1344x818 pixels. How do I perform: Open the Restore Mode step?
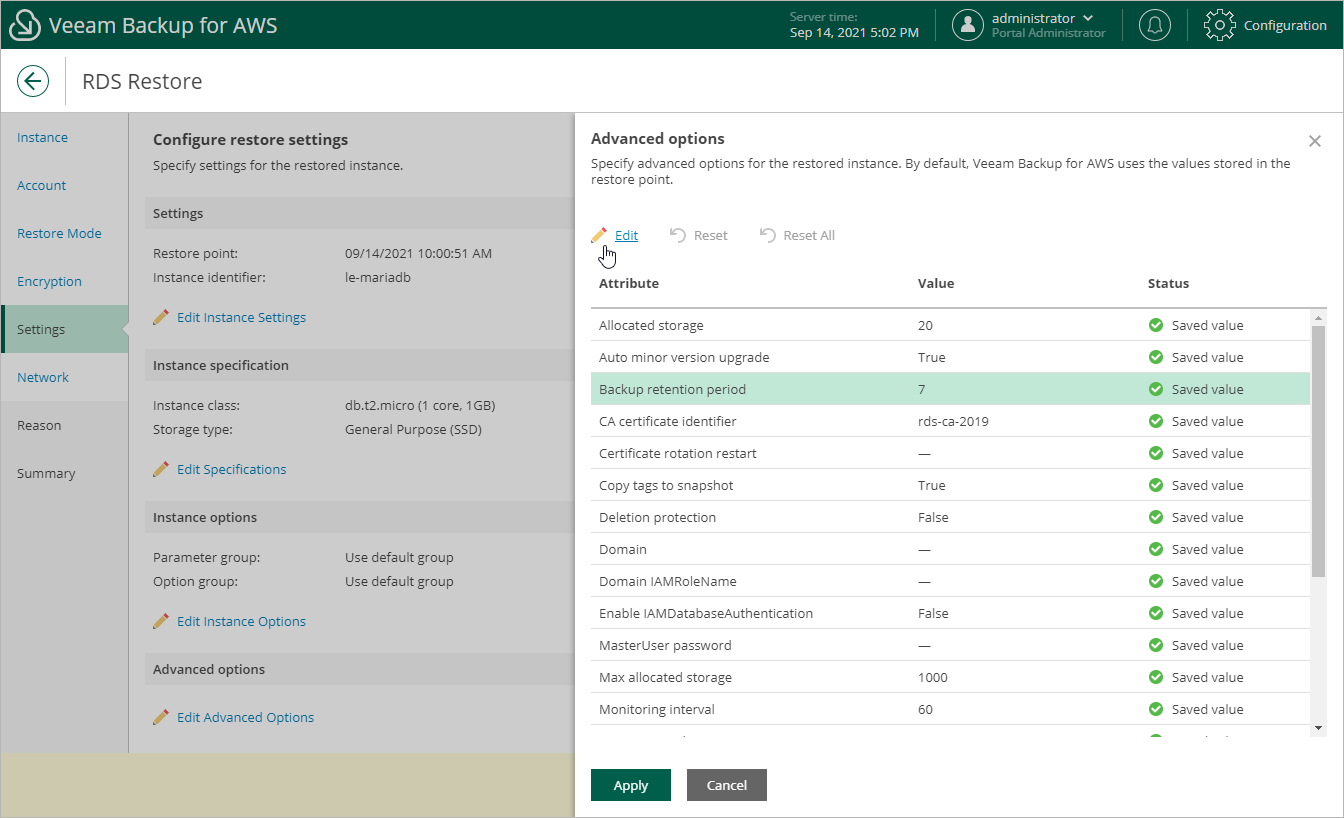pos(59,233)
